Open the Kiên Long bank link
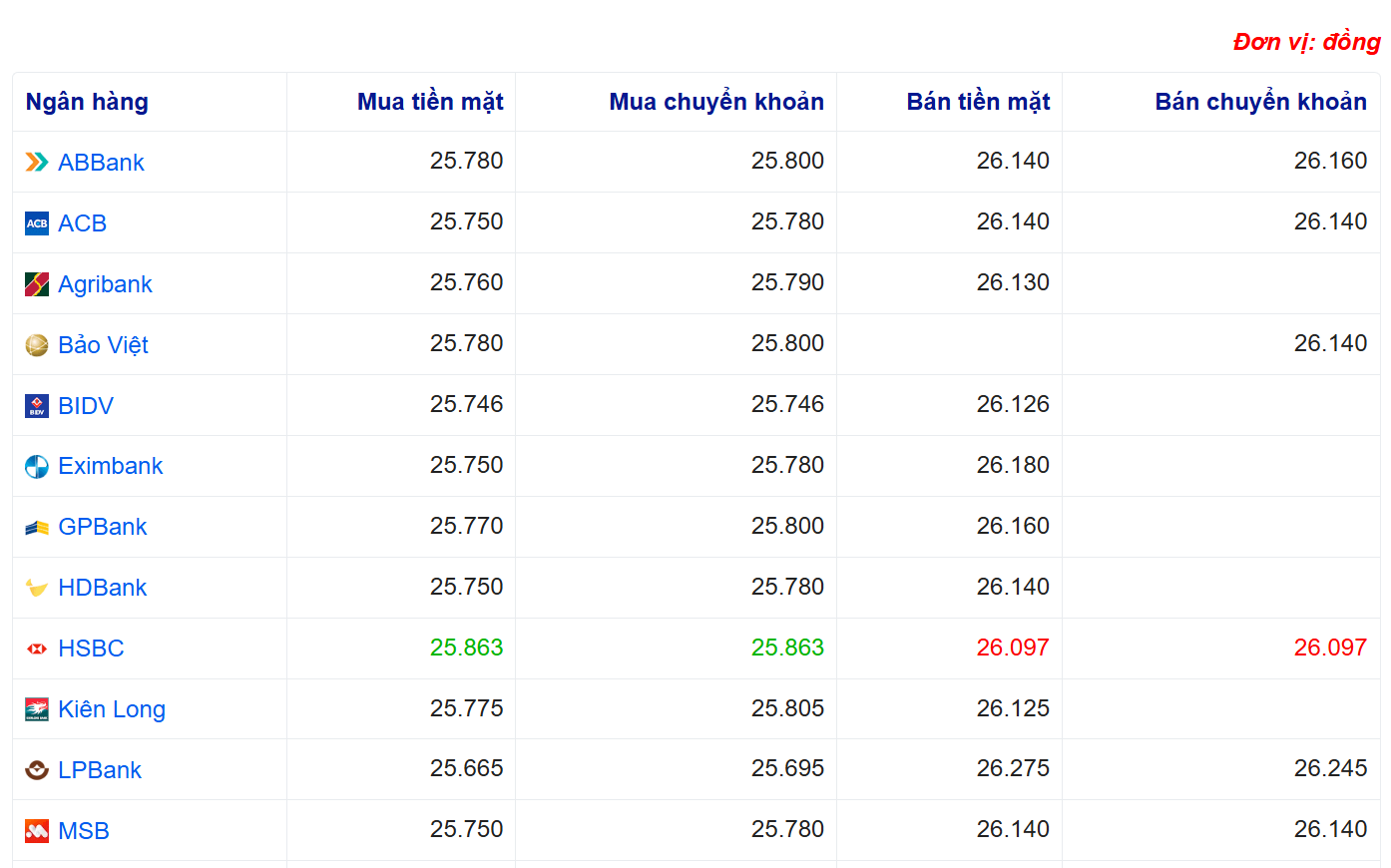Viewport: 1391px width, 868px height. (x=112, y=709)
